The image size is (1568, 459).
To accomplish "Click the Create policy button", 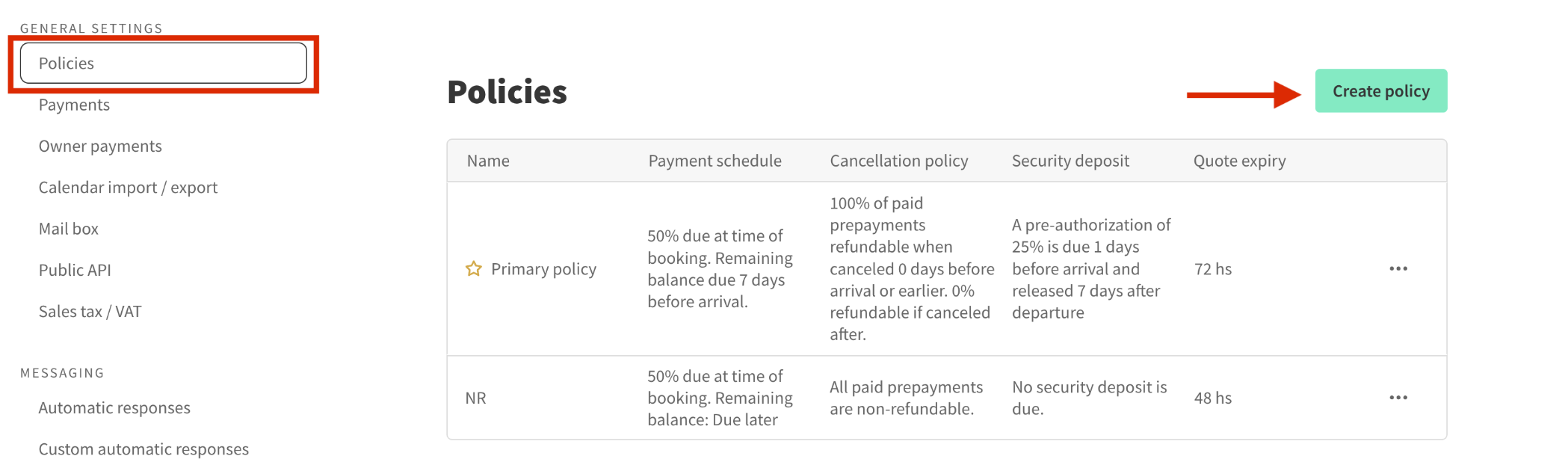I will (x=1381, y=90).
